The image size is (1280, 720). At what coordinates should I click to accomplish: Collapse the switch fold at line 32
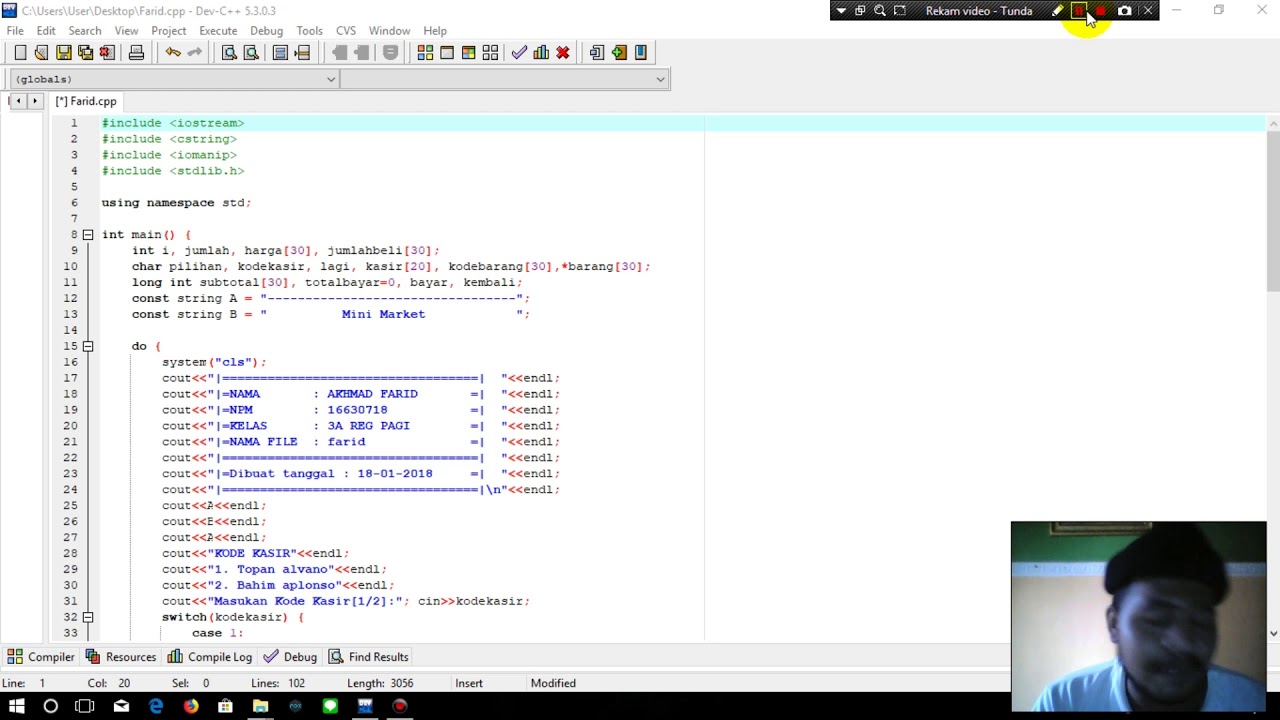[88, 617]
